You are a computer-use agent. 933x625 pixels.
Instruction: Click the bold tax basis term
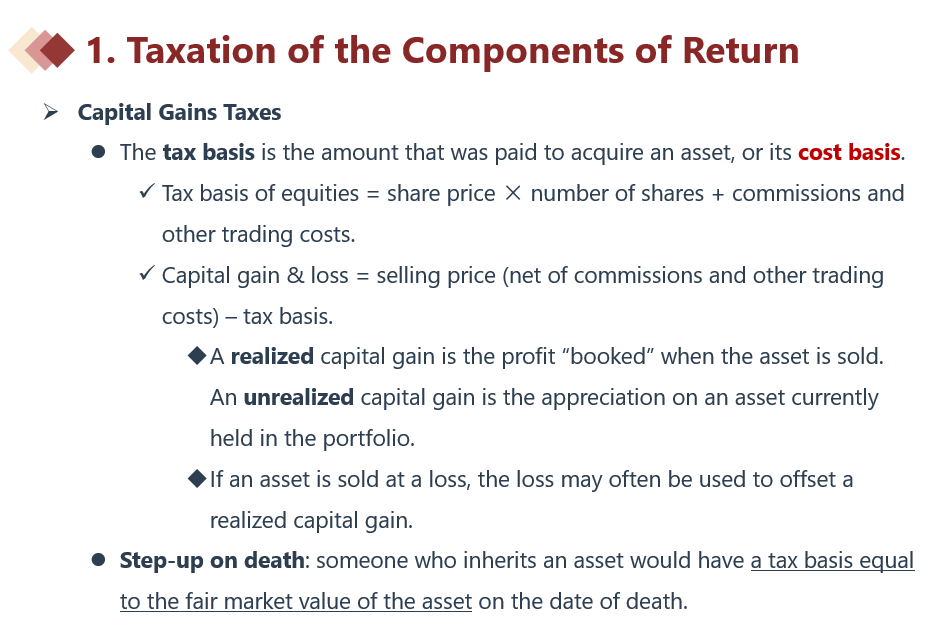click(209, 152)
